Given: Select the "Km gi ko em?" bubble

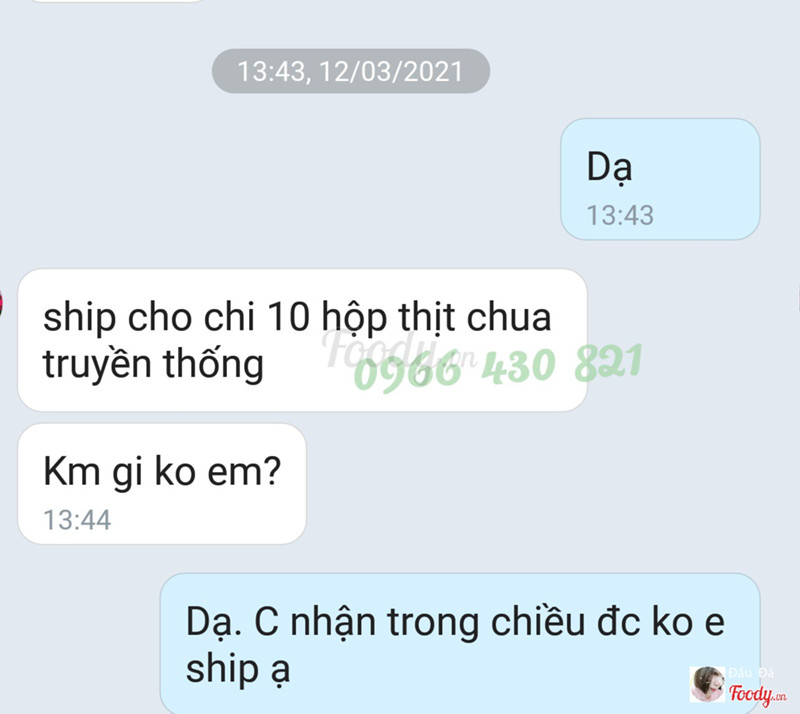Looking at the screenshot, I should (x=162, y=484).
